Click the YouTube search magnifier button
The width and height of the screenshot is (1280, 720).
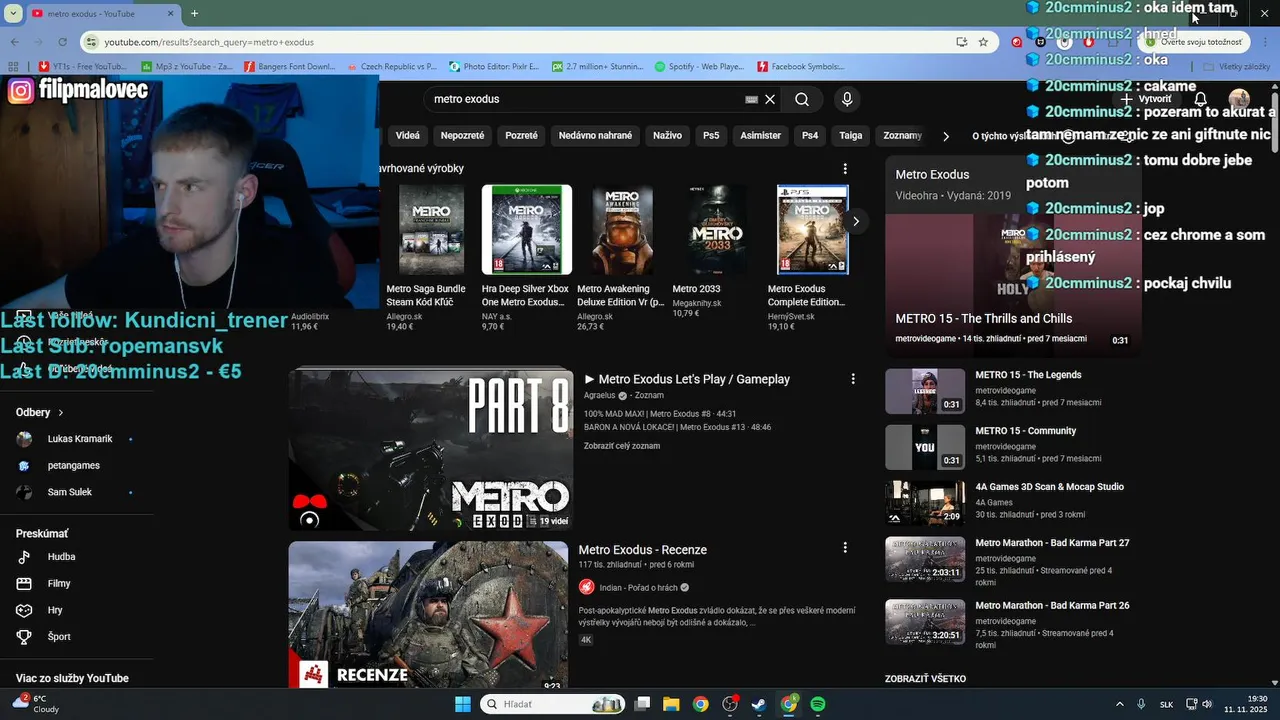(x=802, y=99)
